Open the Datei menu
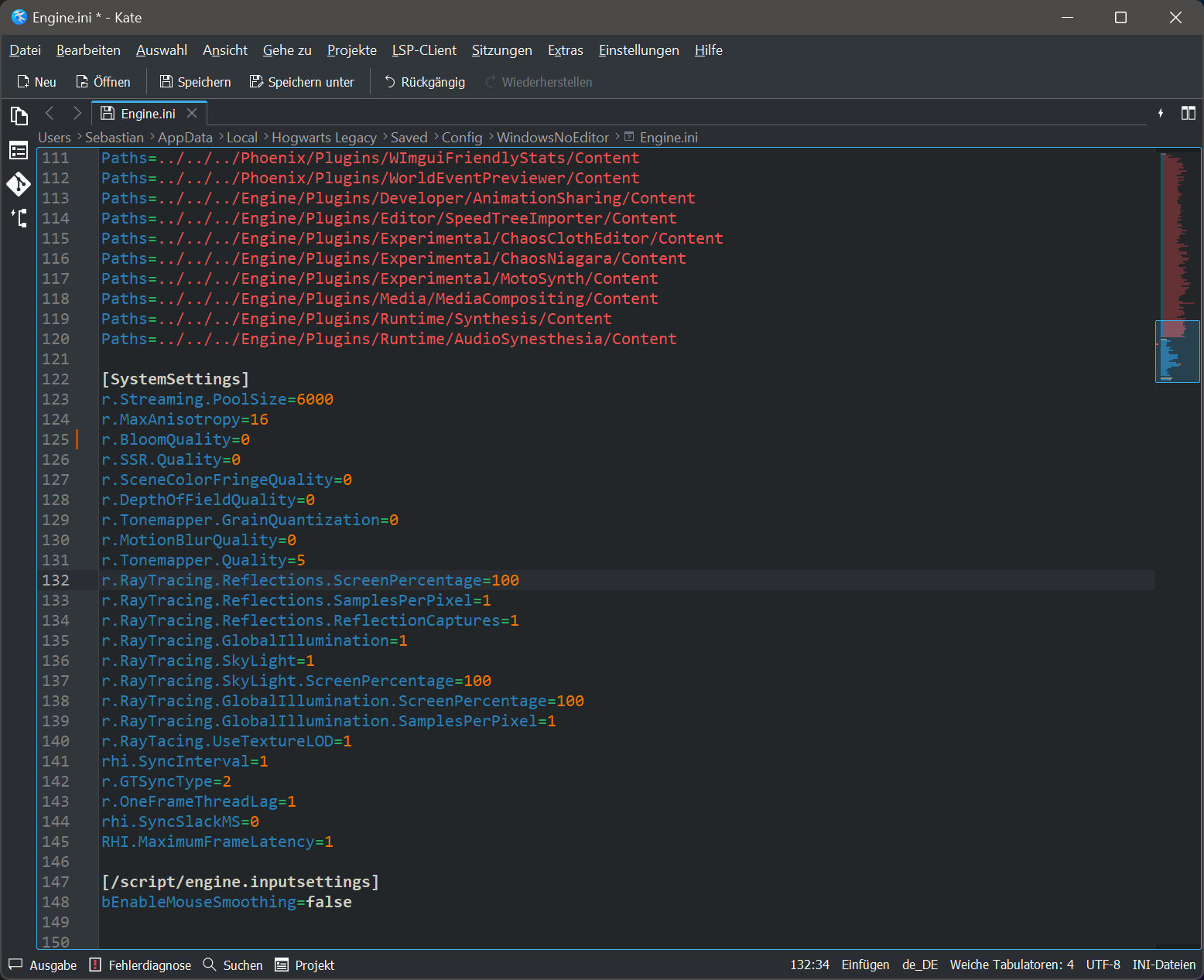This screenshot has width=1204, height=980. click(x=25, y=50)
